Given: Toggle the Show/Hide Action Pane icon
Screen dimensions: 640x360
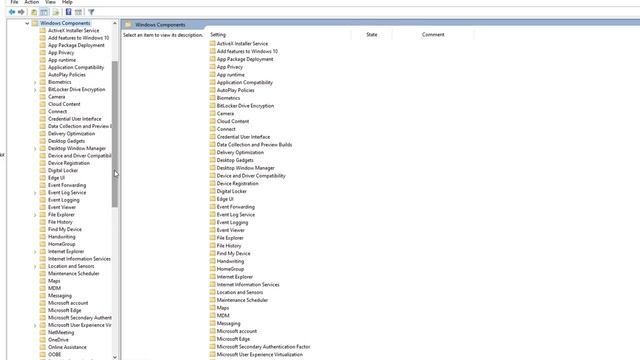Looking at the screenshot, I should click(x=78, y=12).
